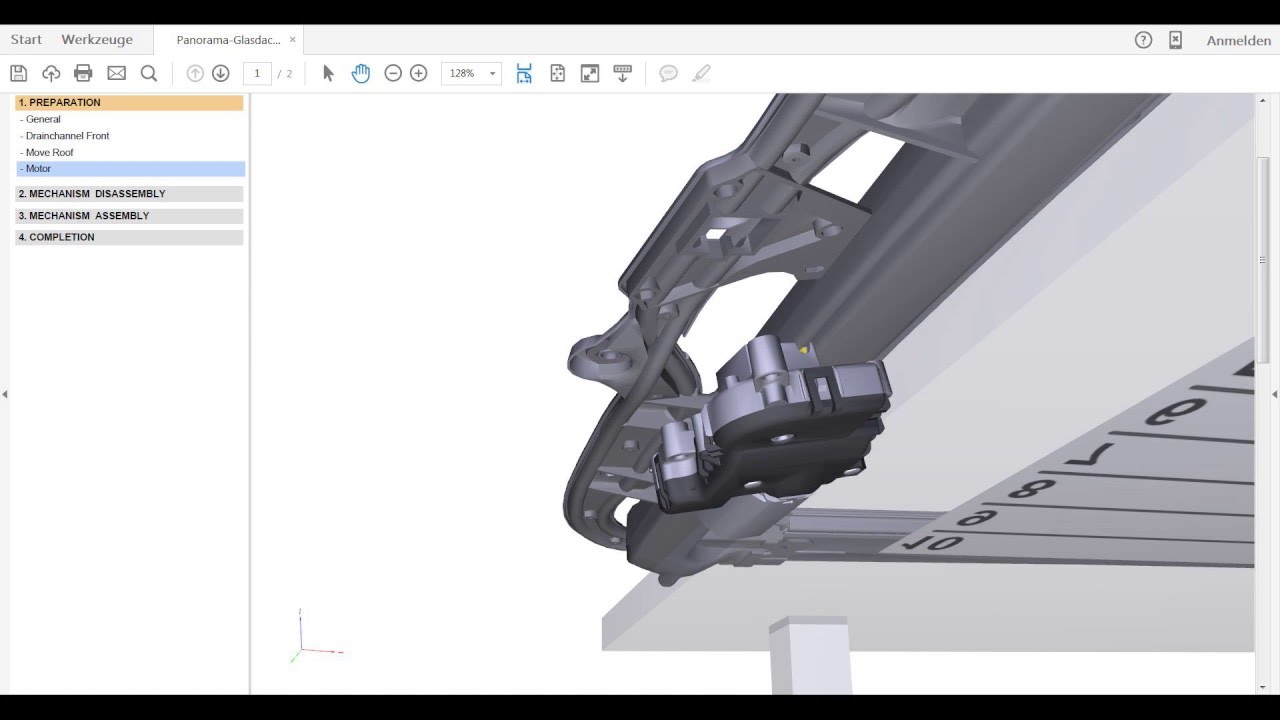The width and height of the screenshot is (1280, 720).
Task: Select the Motor step
Action: coord(129,169)
